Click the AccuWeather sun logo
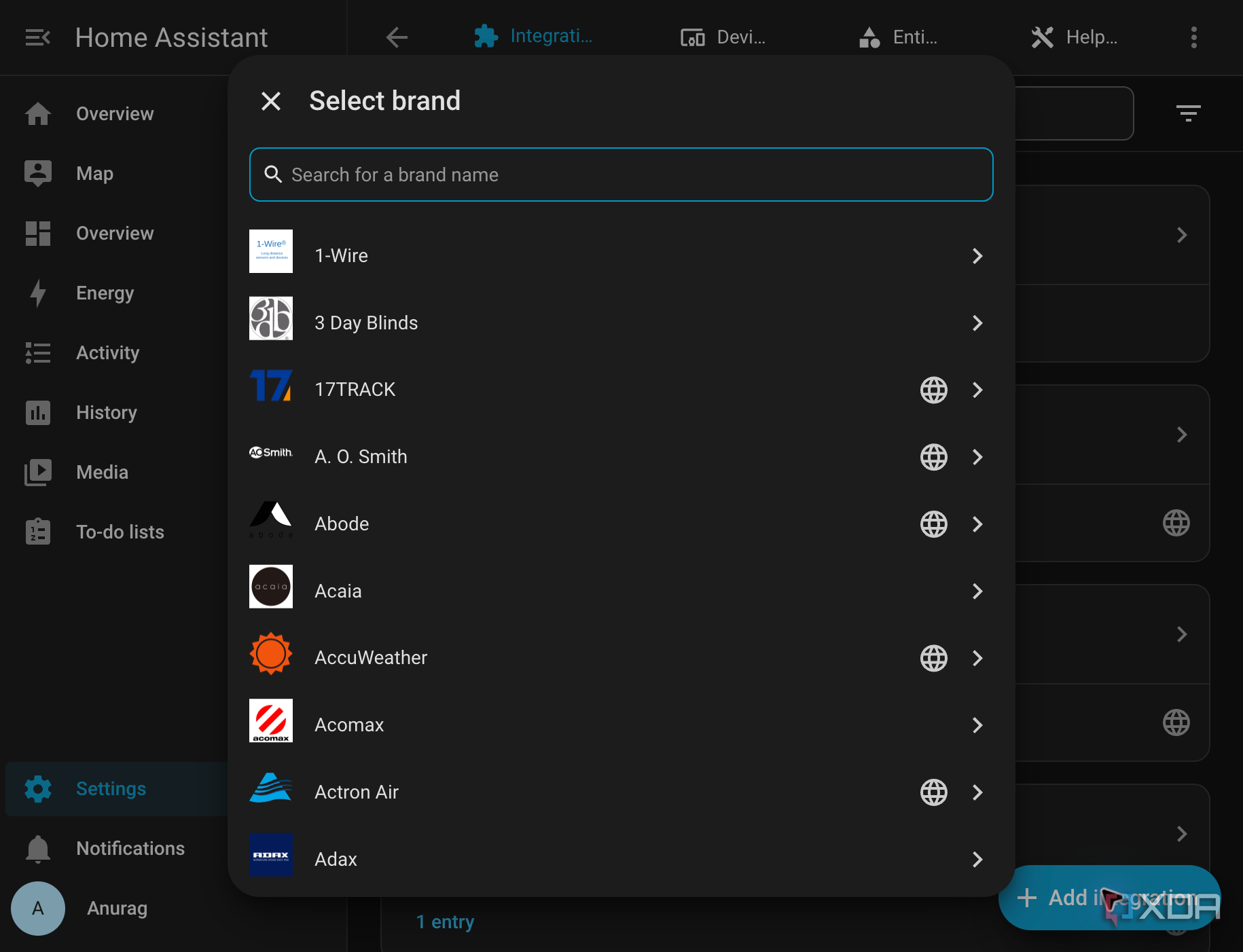The width and height of the screenshot is (1243, 952). click(271, 653)
